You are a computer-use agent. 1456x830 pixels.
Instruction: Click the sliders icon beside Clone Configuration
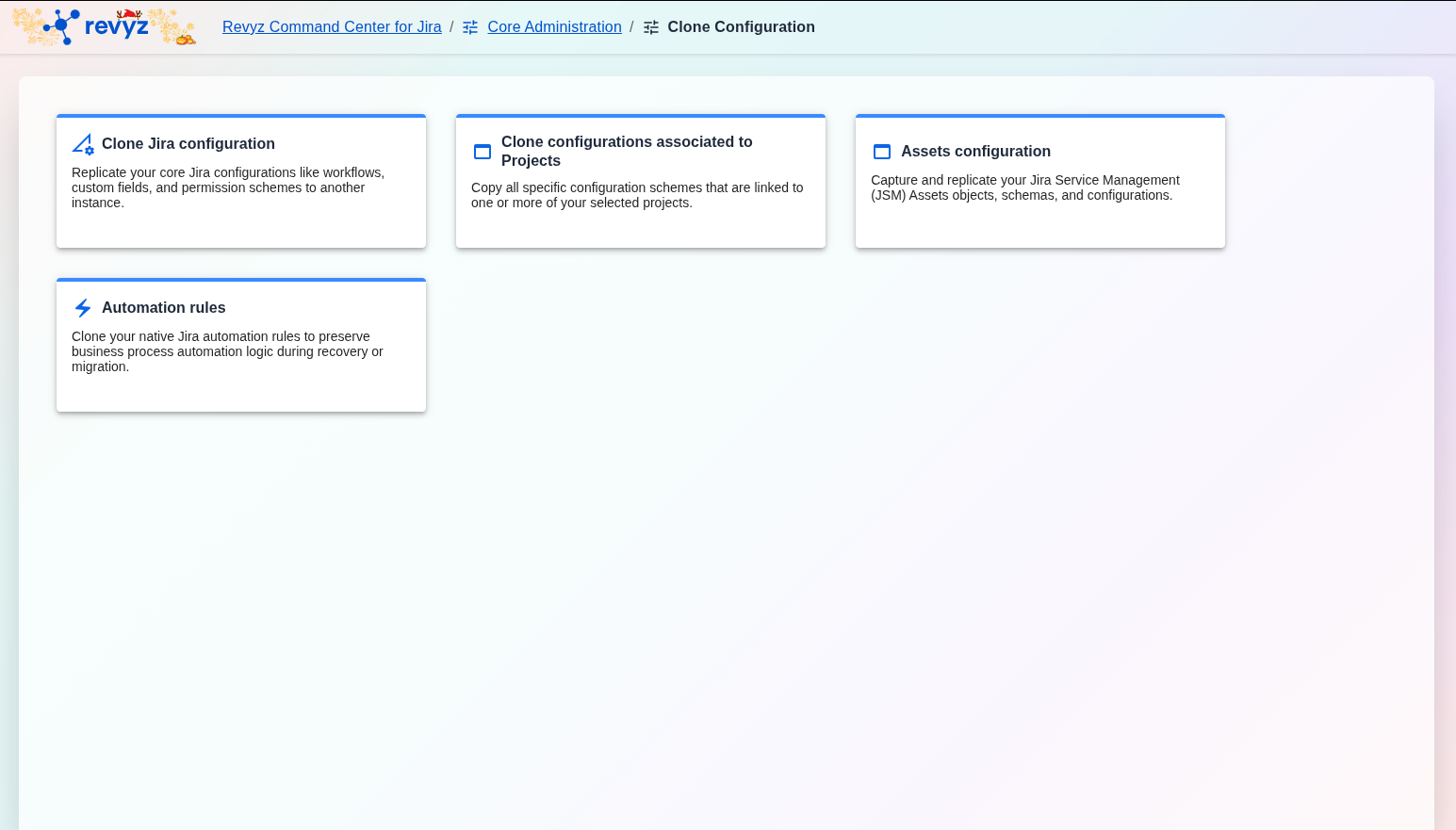point(651,27)
